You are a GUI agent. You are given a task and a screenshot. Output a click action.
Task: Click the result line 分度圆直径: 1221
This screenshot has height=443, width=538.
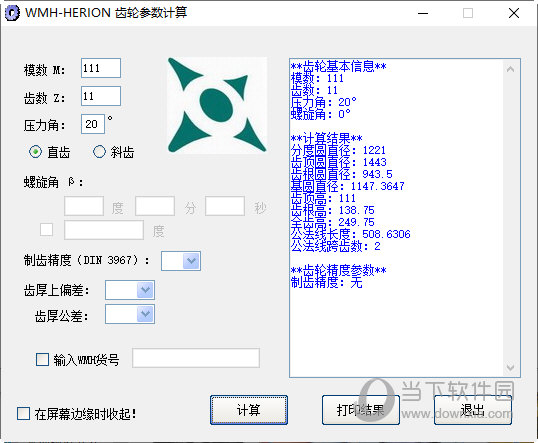tap(338, 150)
